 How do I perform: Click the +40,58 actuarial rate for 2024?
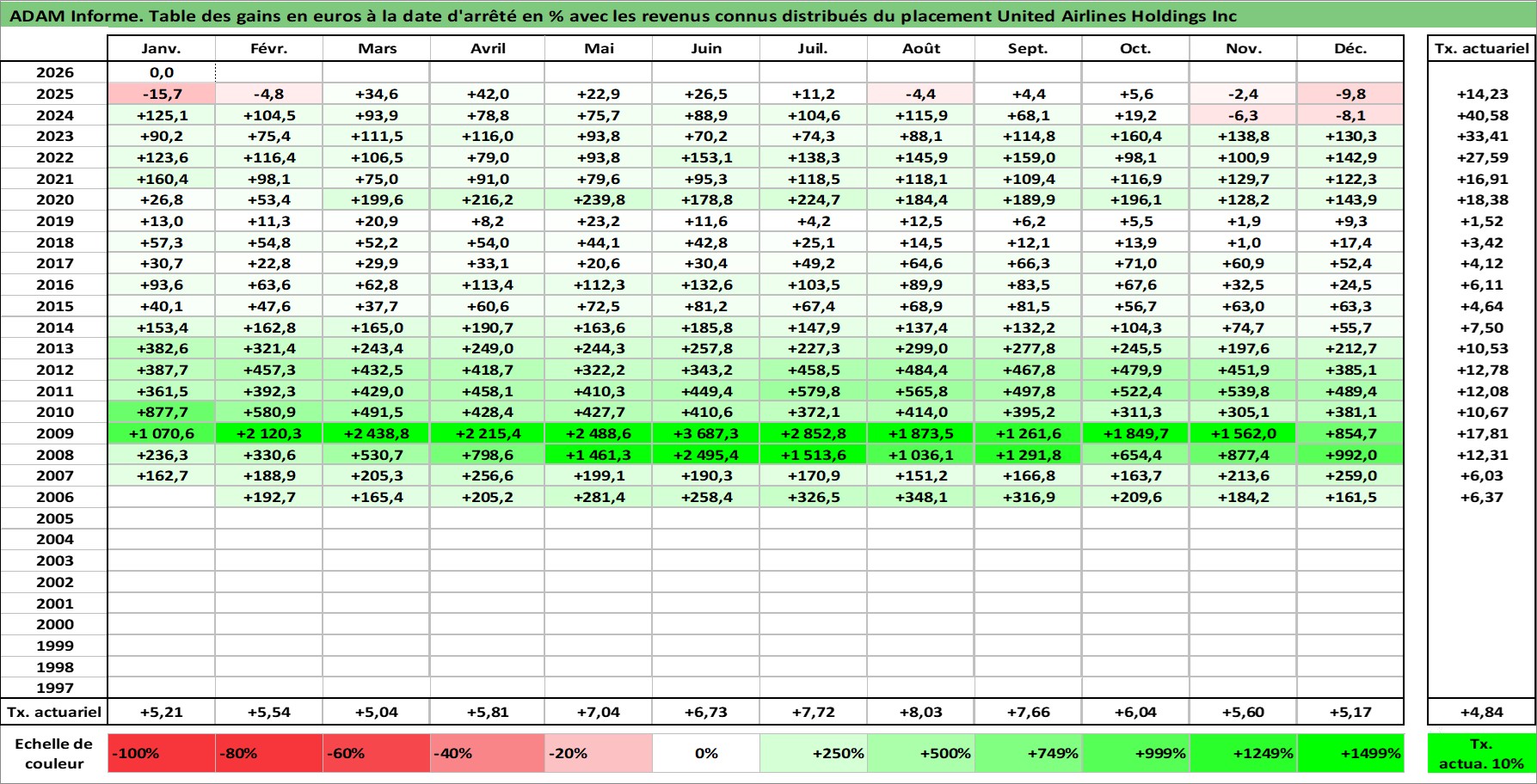1481,115
